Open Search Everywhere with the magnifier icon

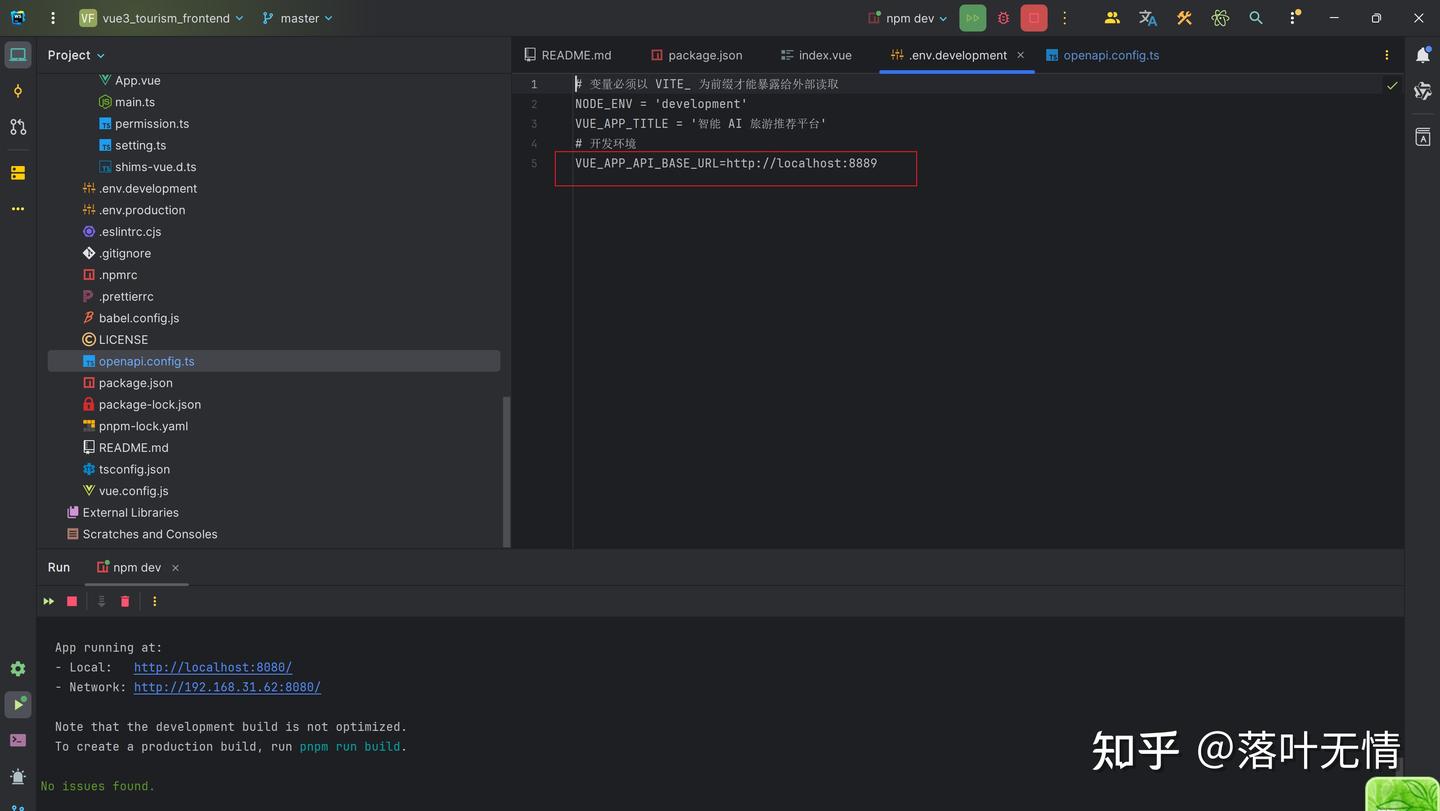pos(1256,17)
